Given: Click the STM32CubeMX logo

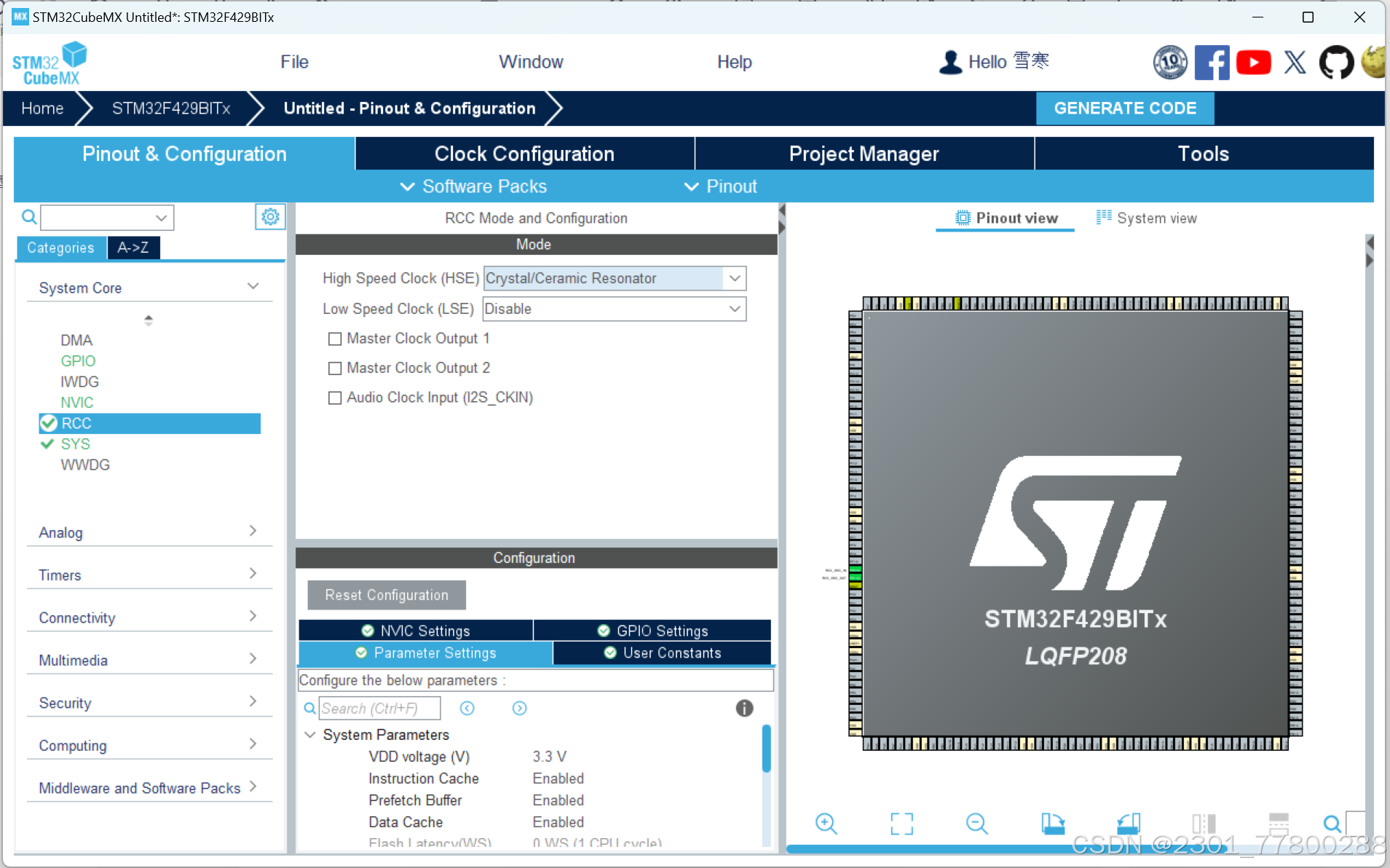Looking at the screenshot, I should pos(50,63).
